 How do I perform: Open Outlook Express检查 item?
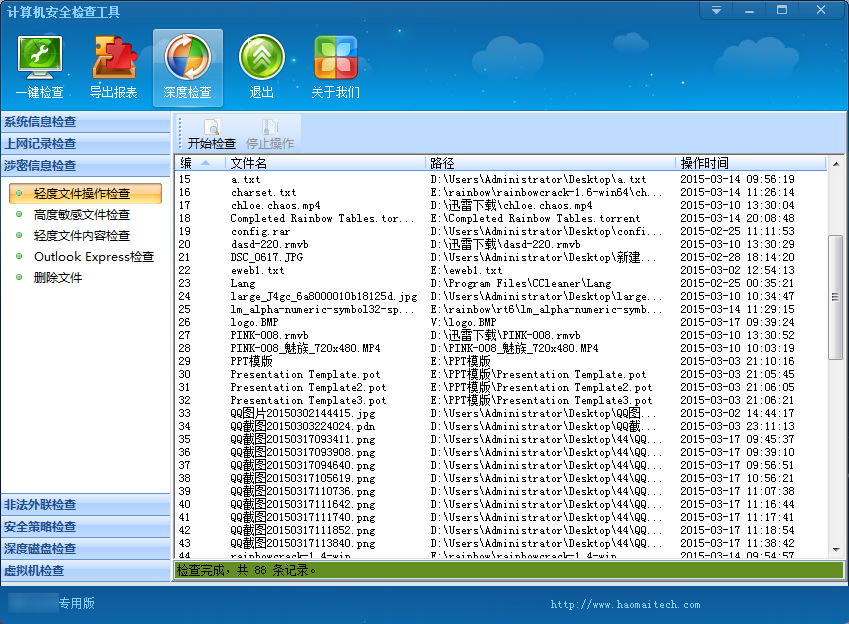94,257
